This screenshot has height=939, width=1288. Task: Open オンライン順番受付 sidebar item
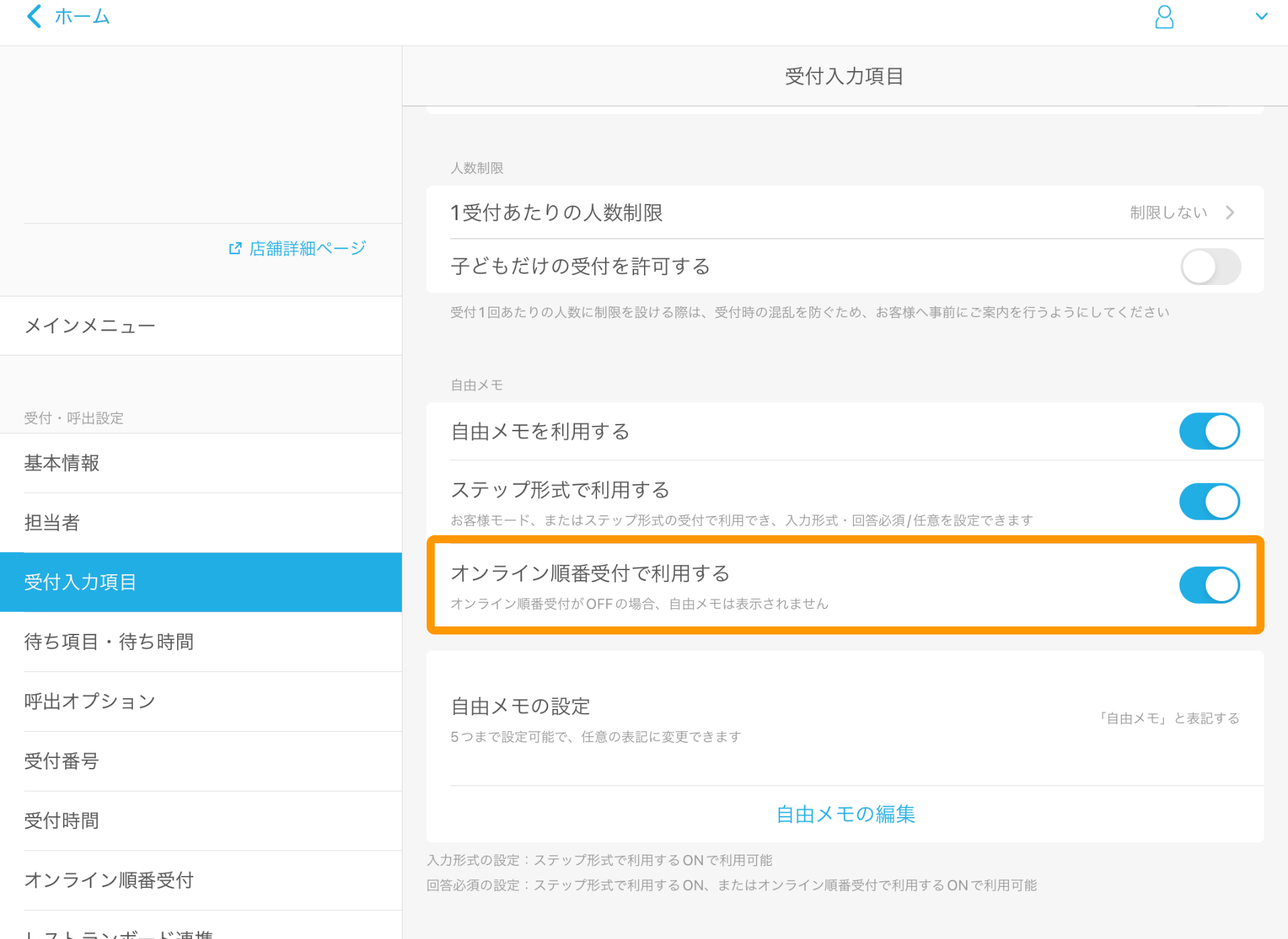click(109, 880)
